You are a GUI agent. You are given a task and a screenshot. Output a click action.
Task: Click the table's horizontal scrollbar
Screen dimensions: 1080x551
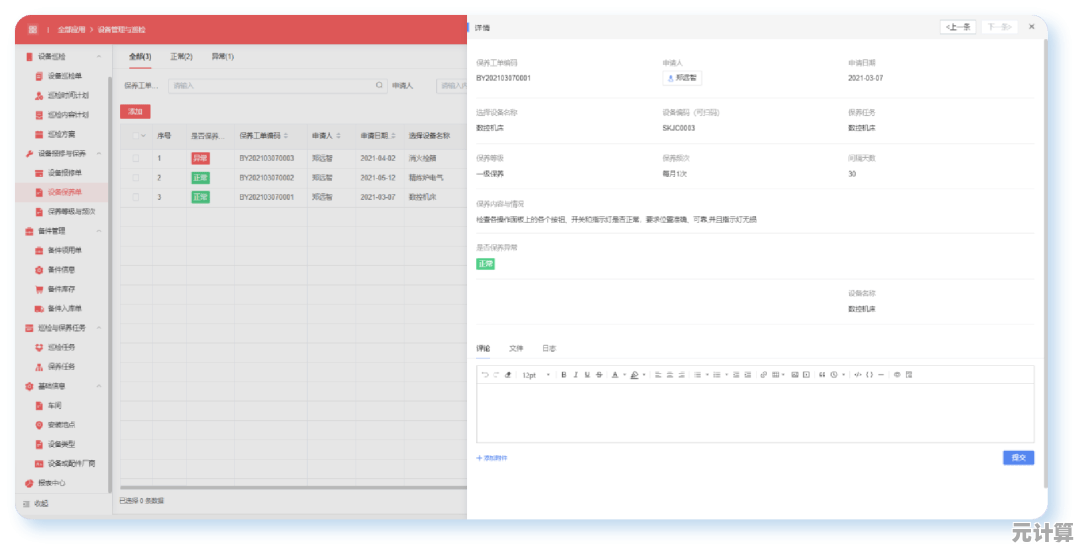[x=293, y=488]
